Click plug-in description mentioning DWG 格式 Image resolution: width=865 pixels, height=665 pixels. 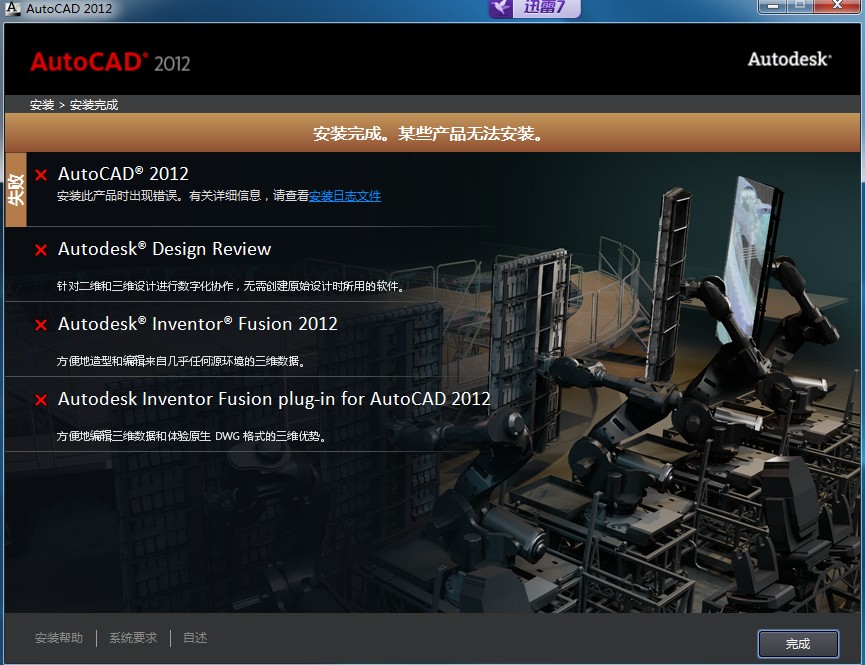coord(191,436)
